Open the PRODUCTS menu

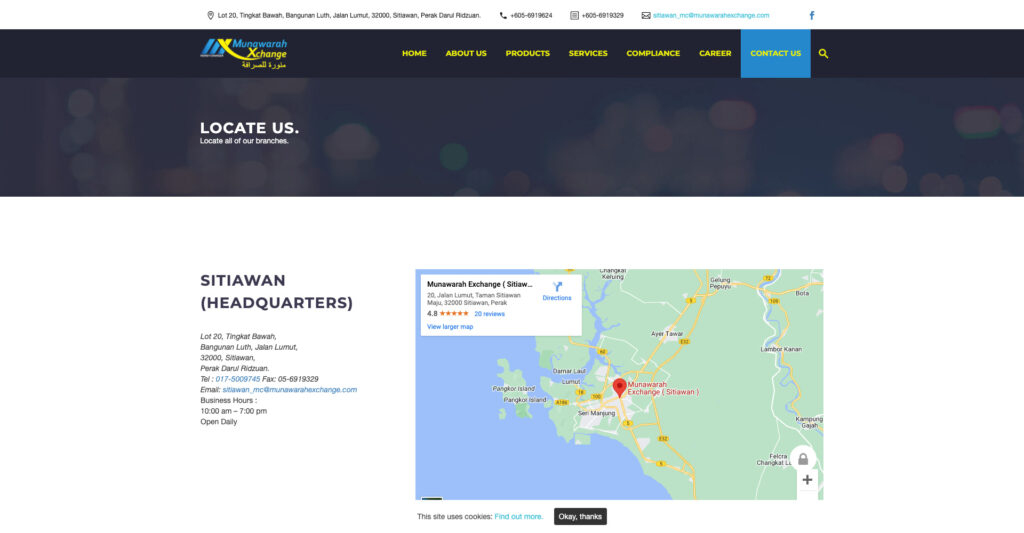point(528,54)
